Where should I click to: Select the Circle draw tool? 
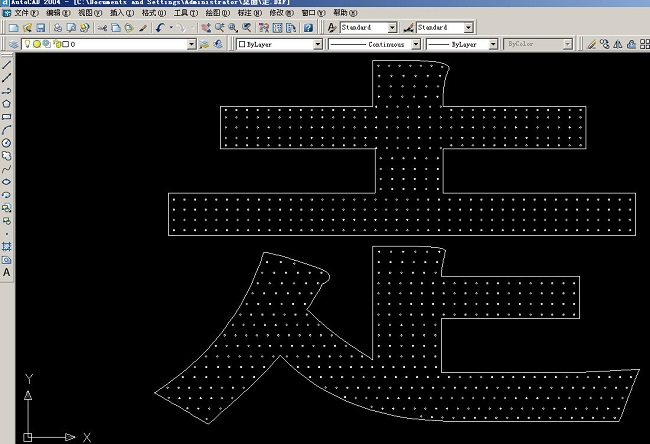[x=7, y=142]
